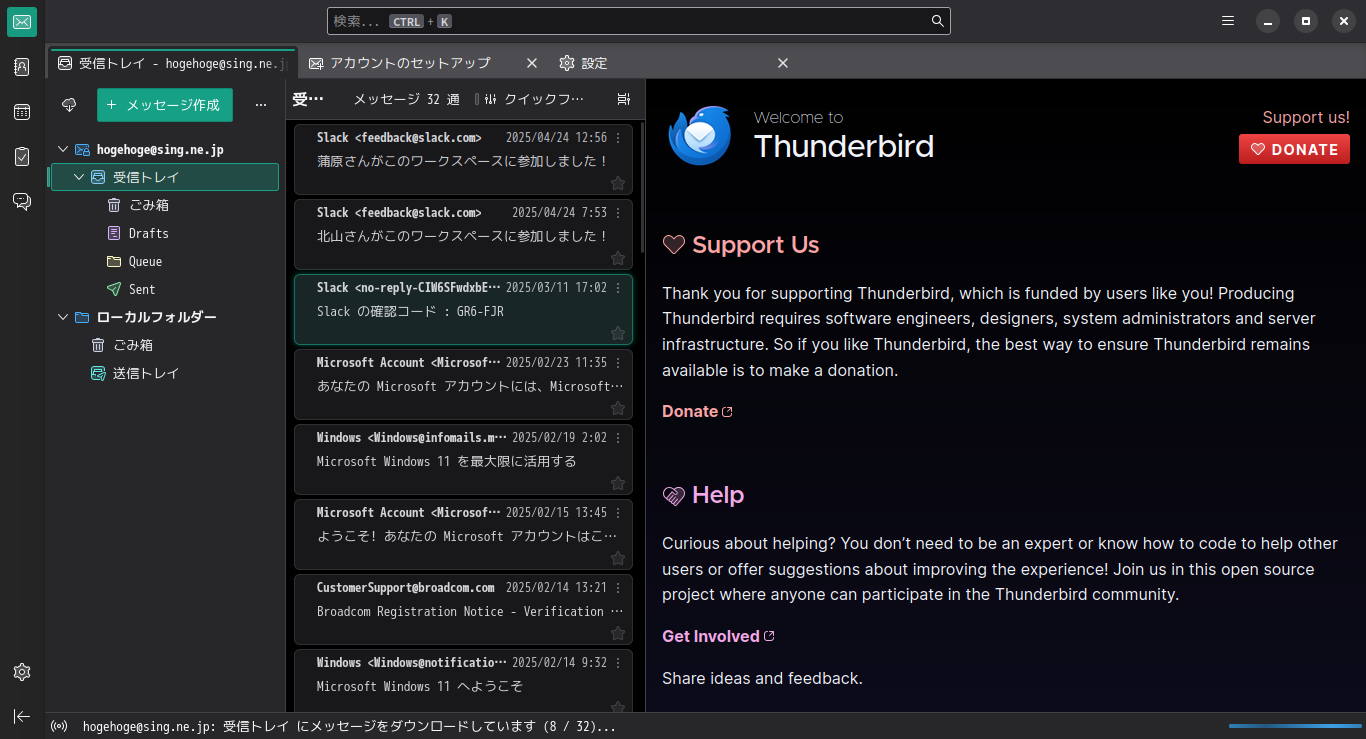
Task: Toggle the クイックフィルター bar
Action: [534, 99]
